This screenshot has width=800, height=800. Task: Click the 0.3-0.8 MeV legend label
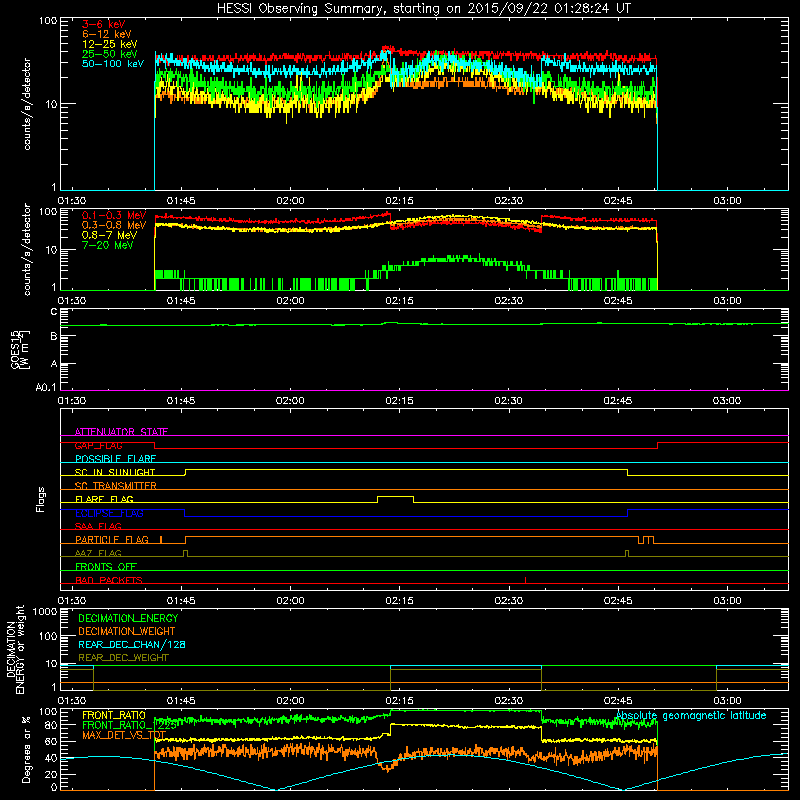pos(114,225)
